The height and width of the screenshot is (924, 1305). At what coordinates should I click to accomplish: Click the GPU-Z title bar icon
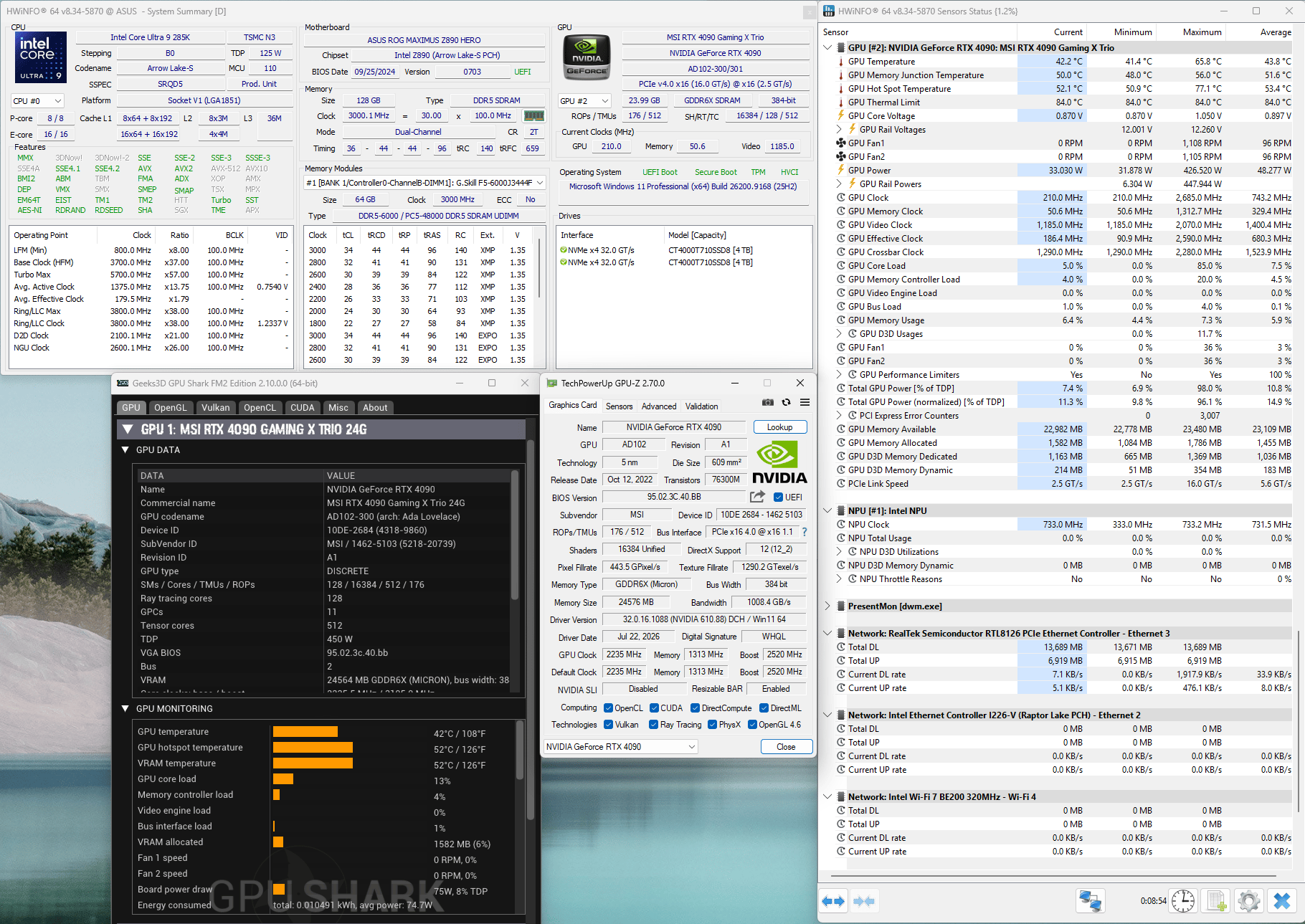[551, 384]
